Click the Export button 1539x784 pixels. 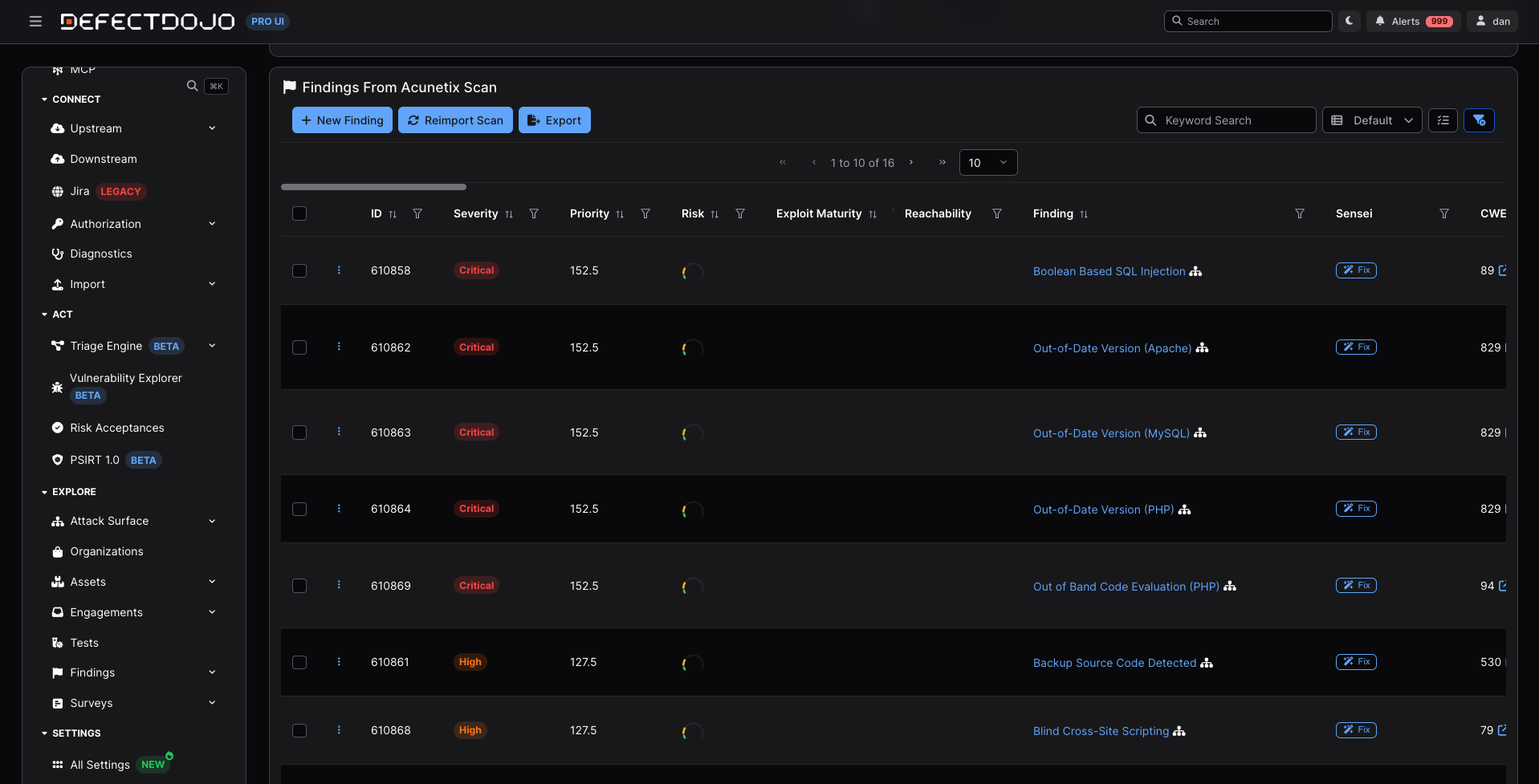click(x=554, y=120)
